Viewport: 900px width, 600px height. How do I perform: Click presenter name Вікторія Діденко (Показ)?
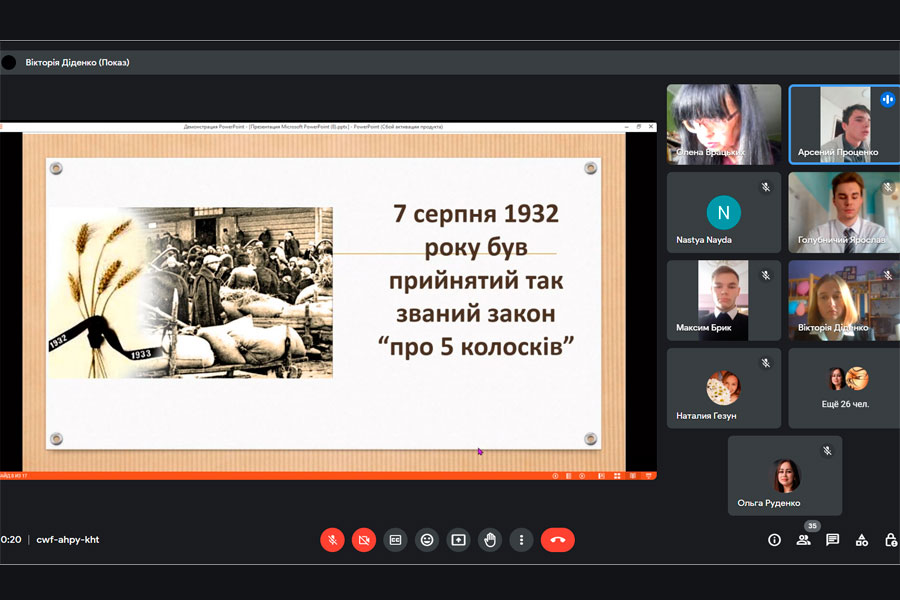77,62
